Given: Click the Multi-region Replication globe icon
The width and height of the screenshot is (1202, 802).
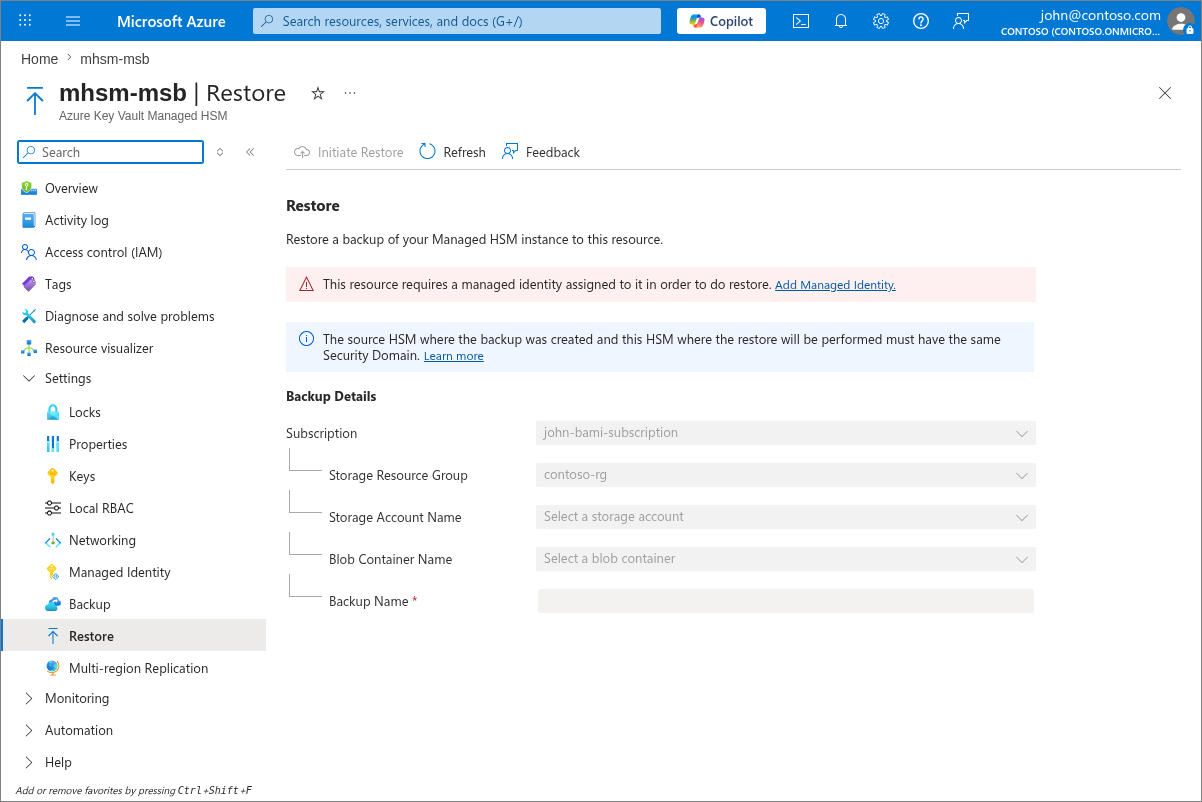Looking at the screenshot, I should 53,668.
